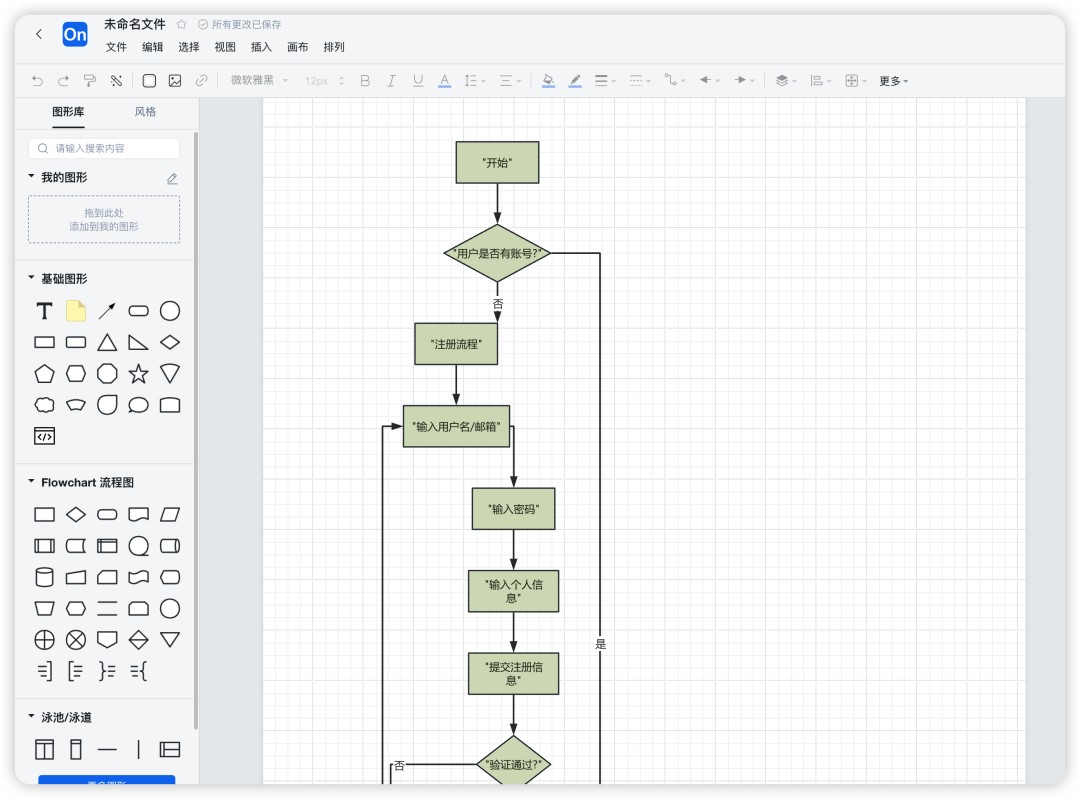The width and height of the screenshot is (1080, 799).
Task: Select the Text shape tool
Action: point(45,311)
